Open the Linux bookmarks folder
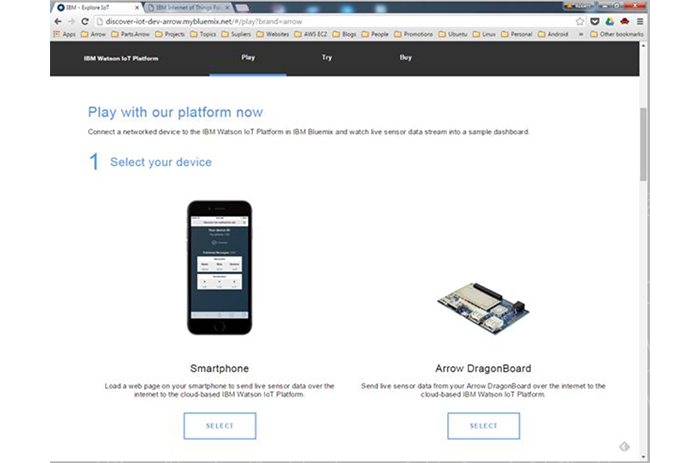 pyautogui.click(x=484, y=34)
